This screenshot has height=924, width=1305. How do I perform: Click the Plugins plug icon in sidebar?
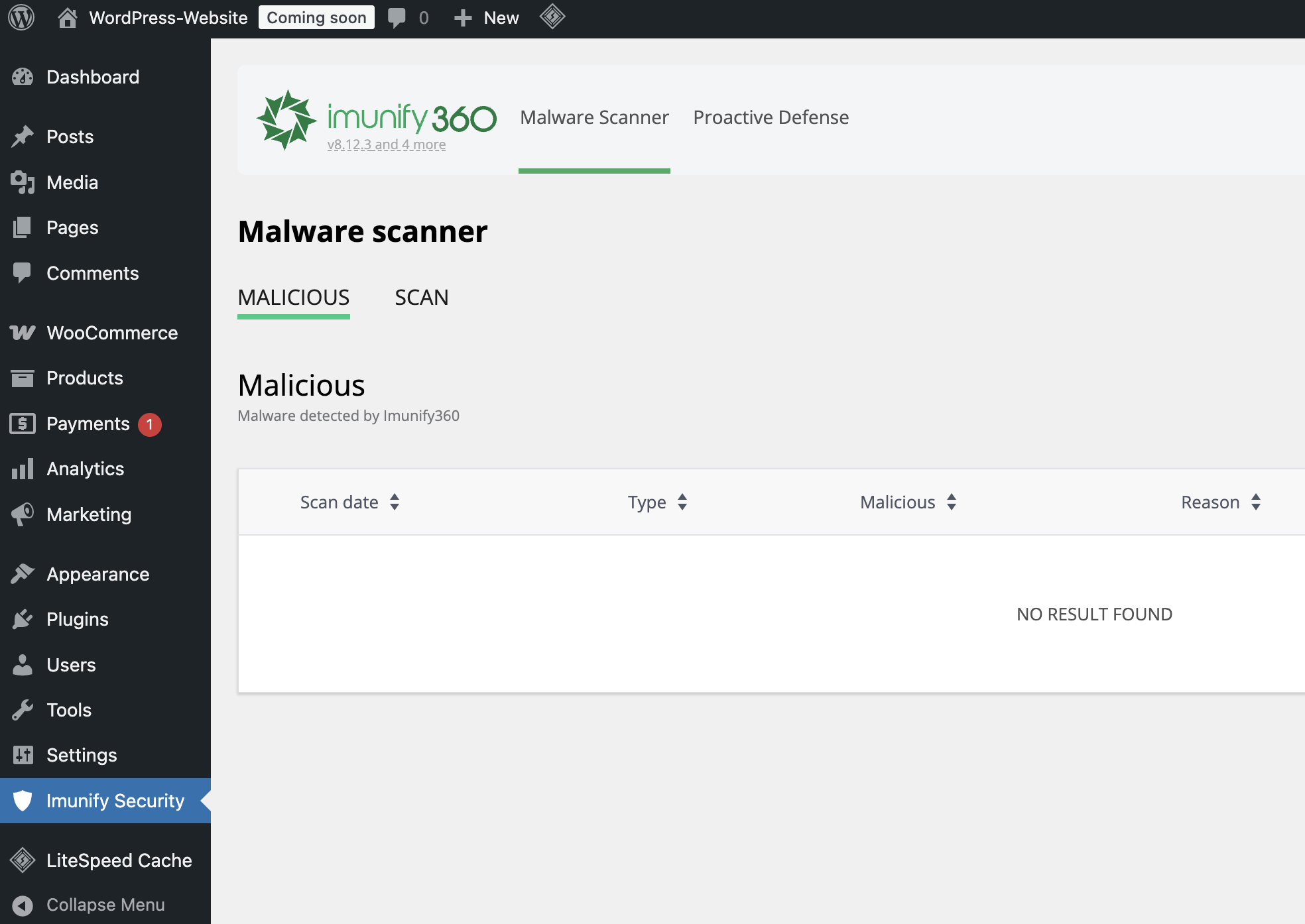(23, 619)
